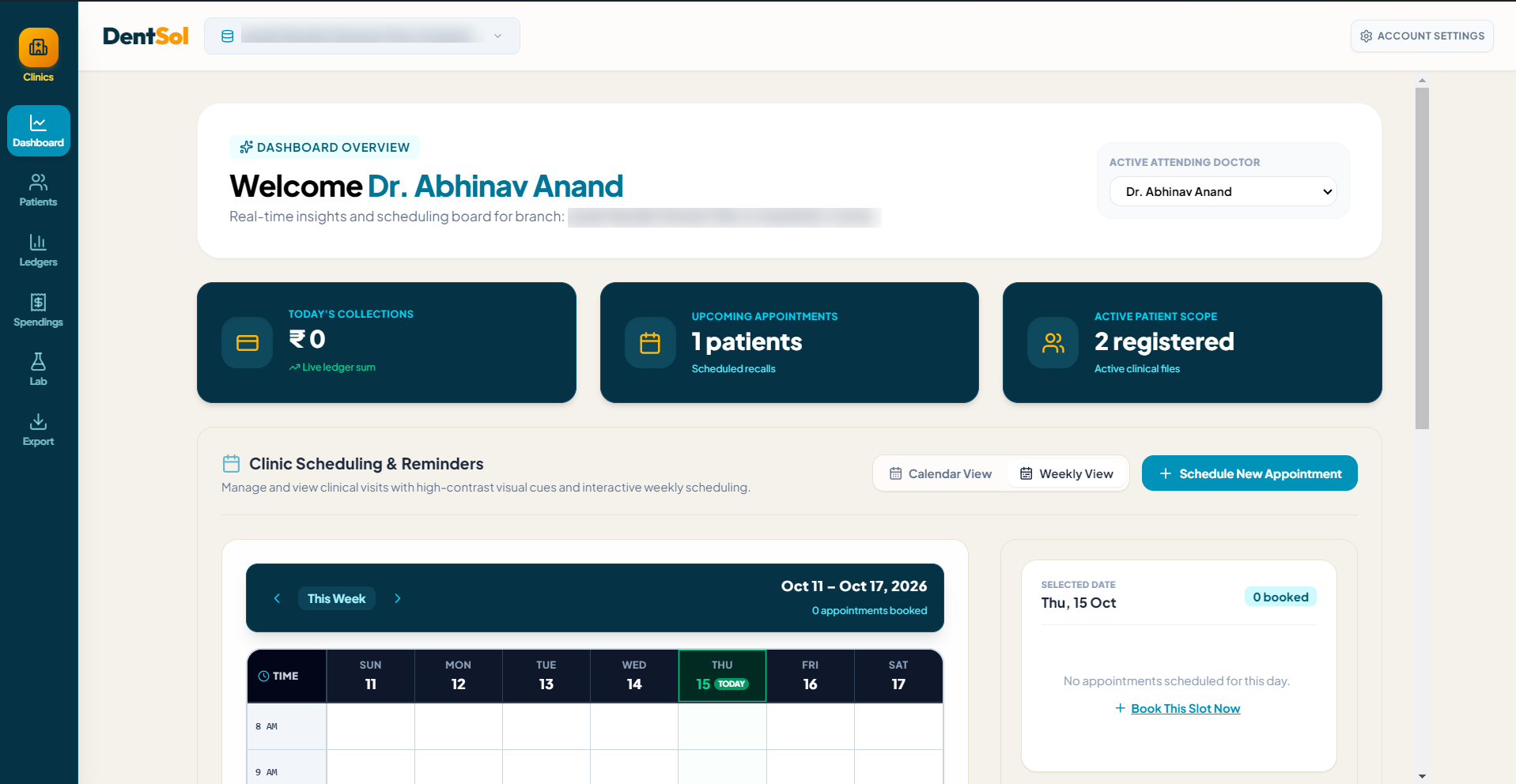The height and width of the screenshot is (784, 1516).
Task: Select the WED 14 day column header
Action: tap(634, 676)
